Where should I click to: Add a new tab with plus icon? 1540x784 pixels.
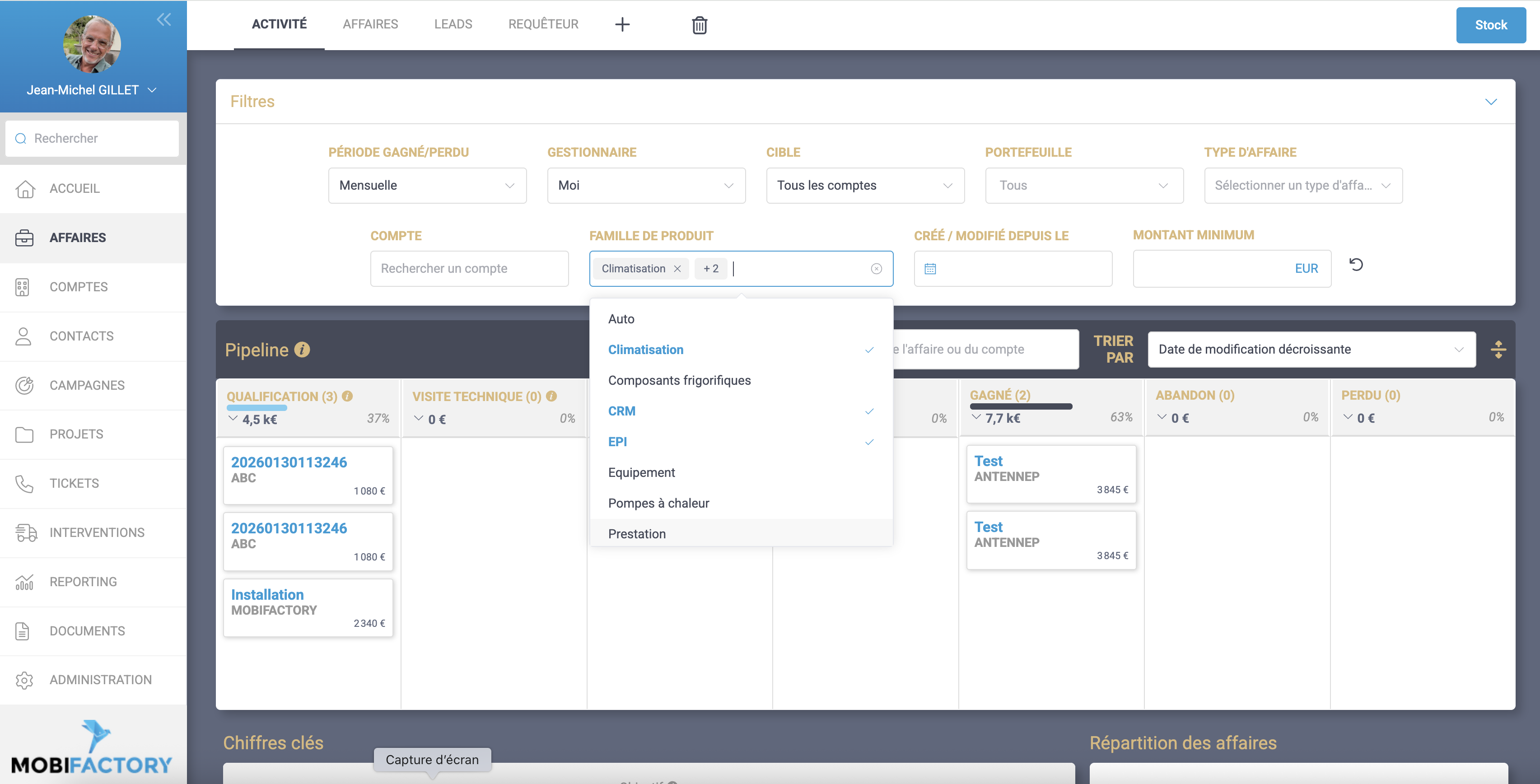622,24
